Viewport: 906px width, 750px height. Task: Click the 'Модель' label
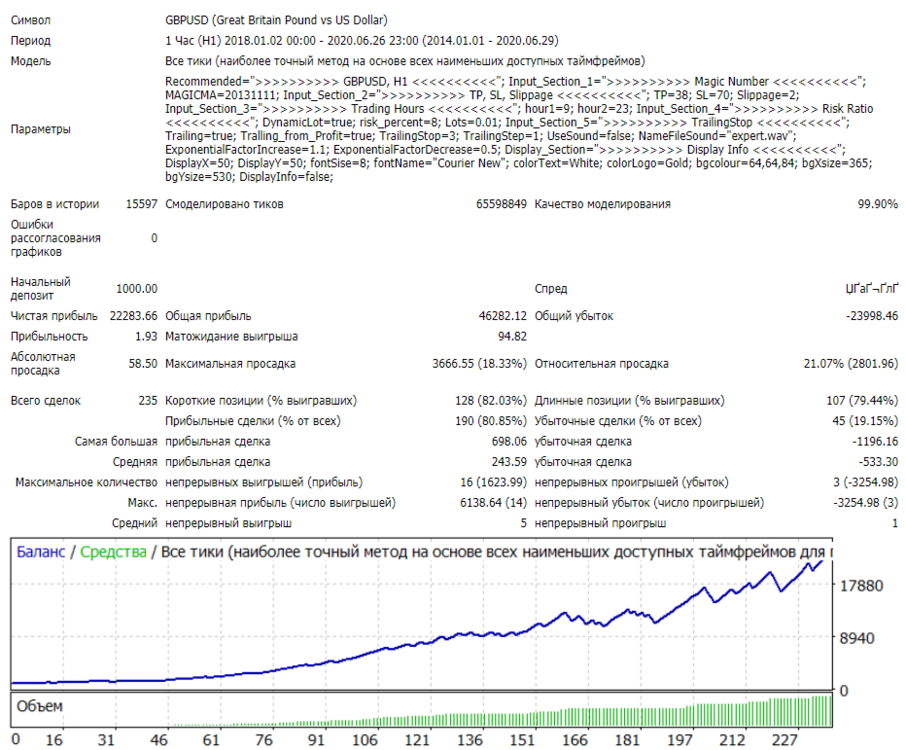pyautogui.click(x=31, y=61)
